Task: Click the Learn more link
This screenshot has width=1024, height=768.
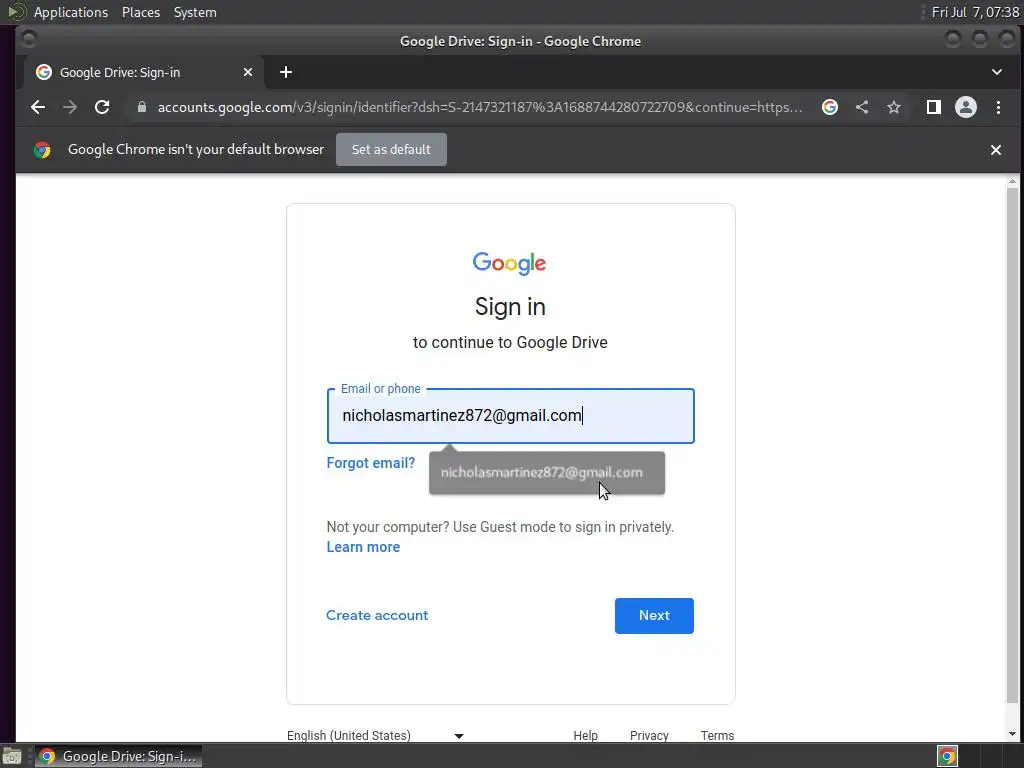Action: click(363, 547)
